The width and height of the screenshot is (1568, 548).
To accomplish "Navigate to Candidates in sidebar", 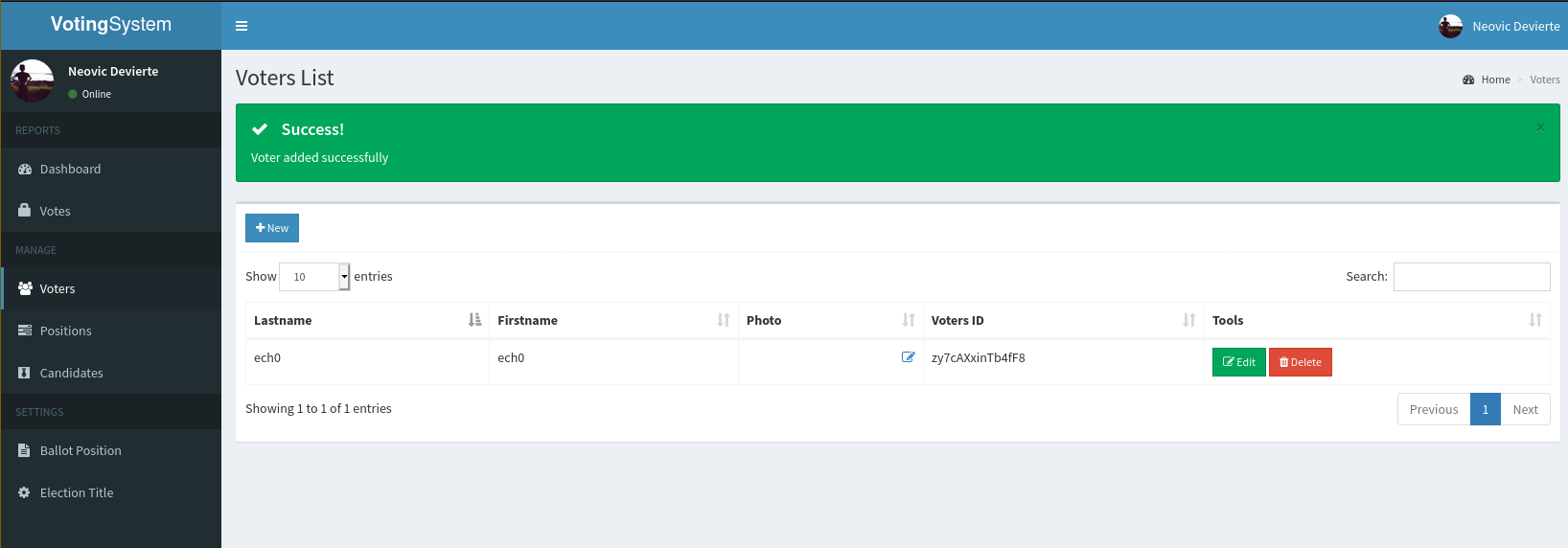I will [71, 373].
